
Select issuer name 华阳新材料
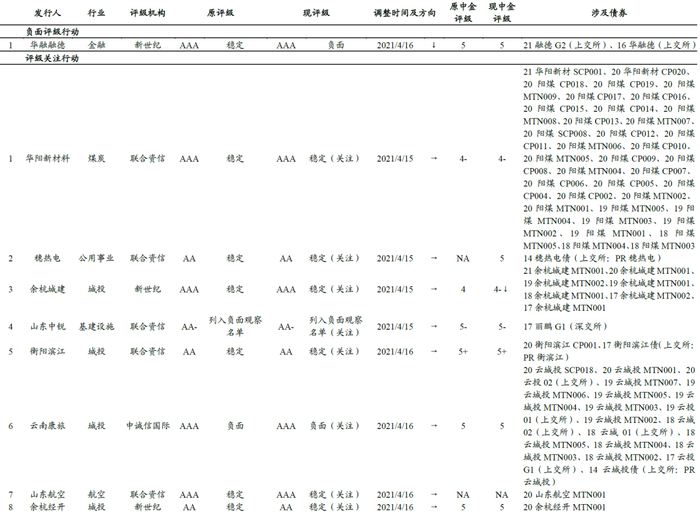click(47, 158)
